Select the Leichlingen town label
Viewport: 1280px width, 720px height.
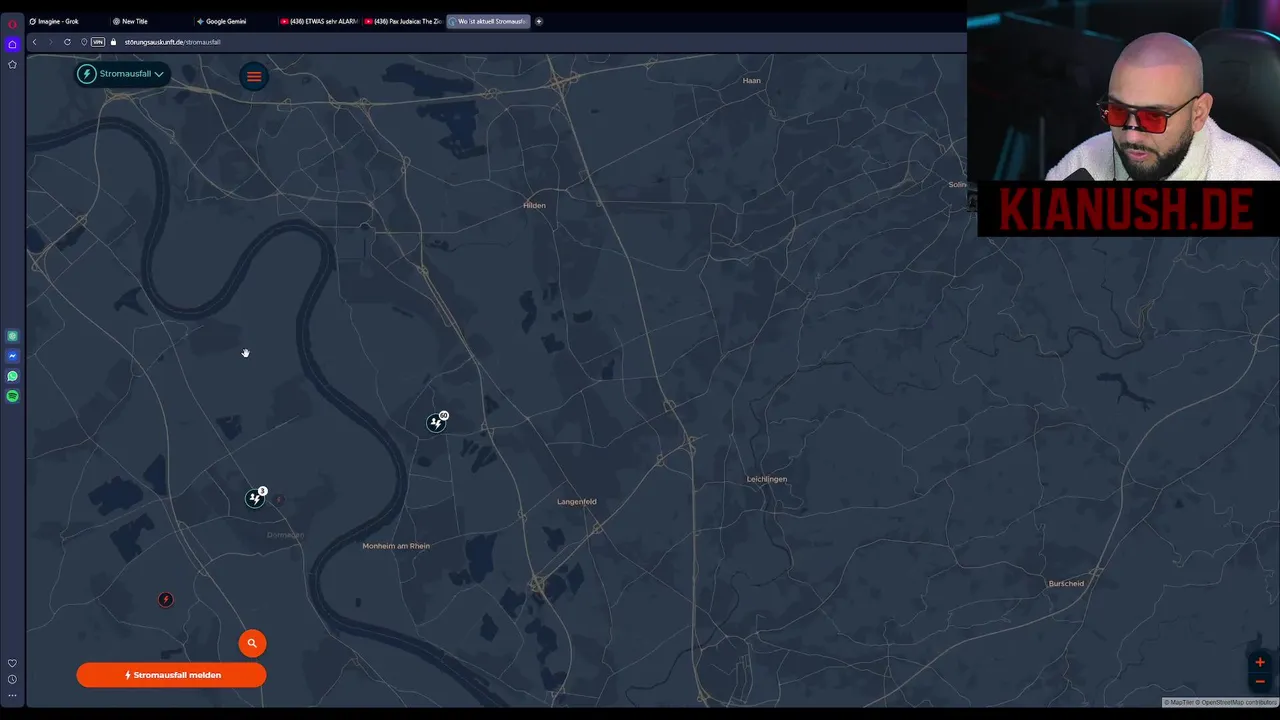767,479
